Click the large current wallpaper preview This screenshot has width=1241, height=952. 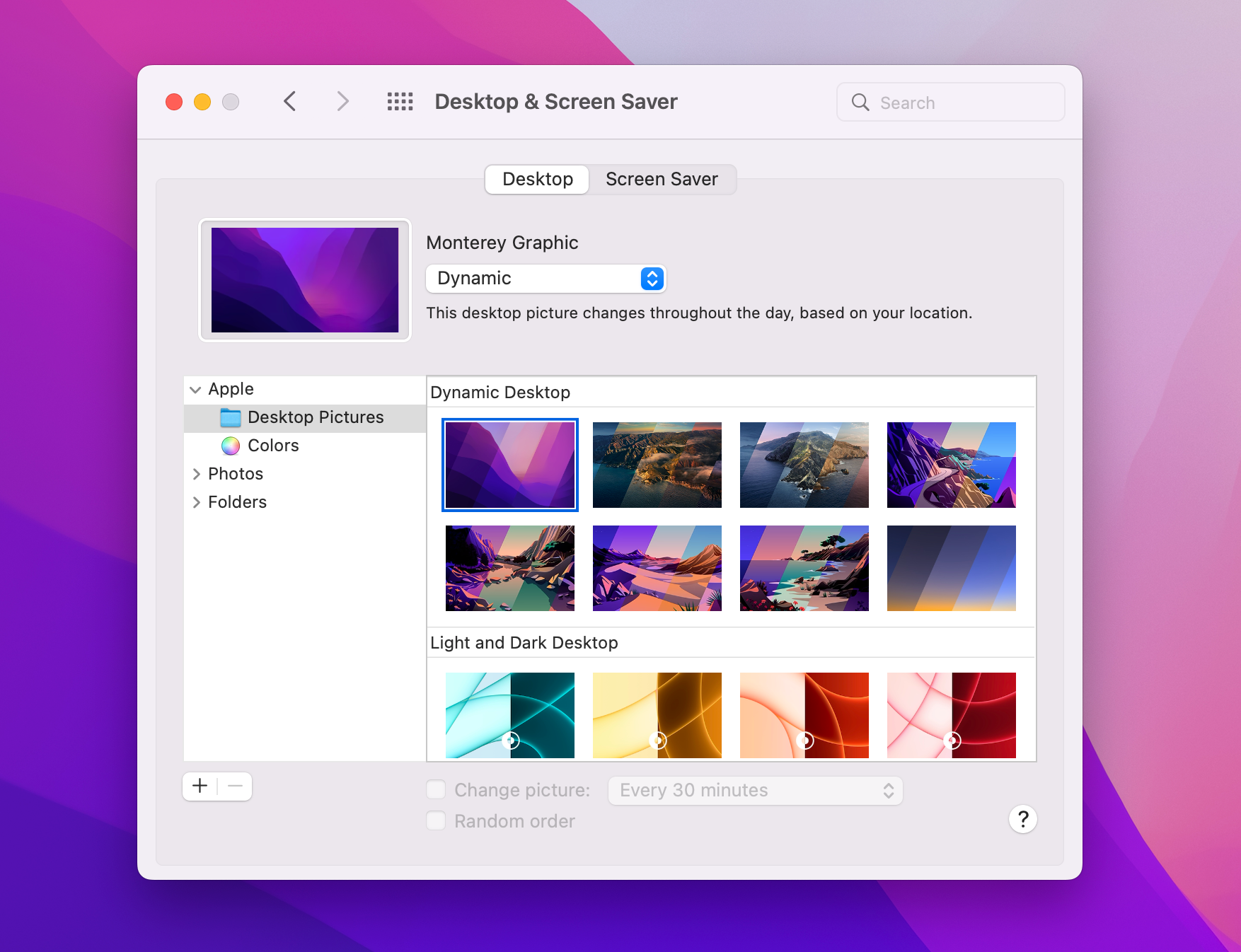point(305,280)
